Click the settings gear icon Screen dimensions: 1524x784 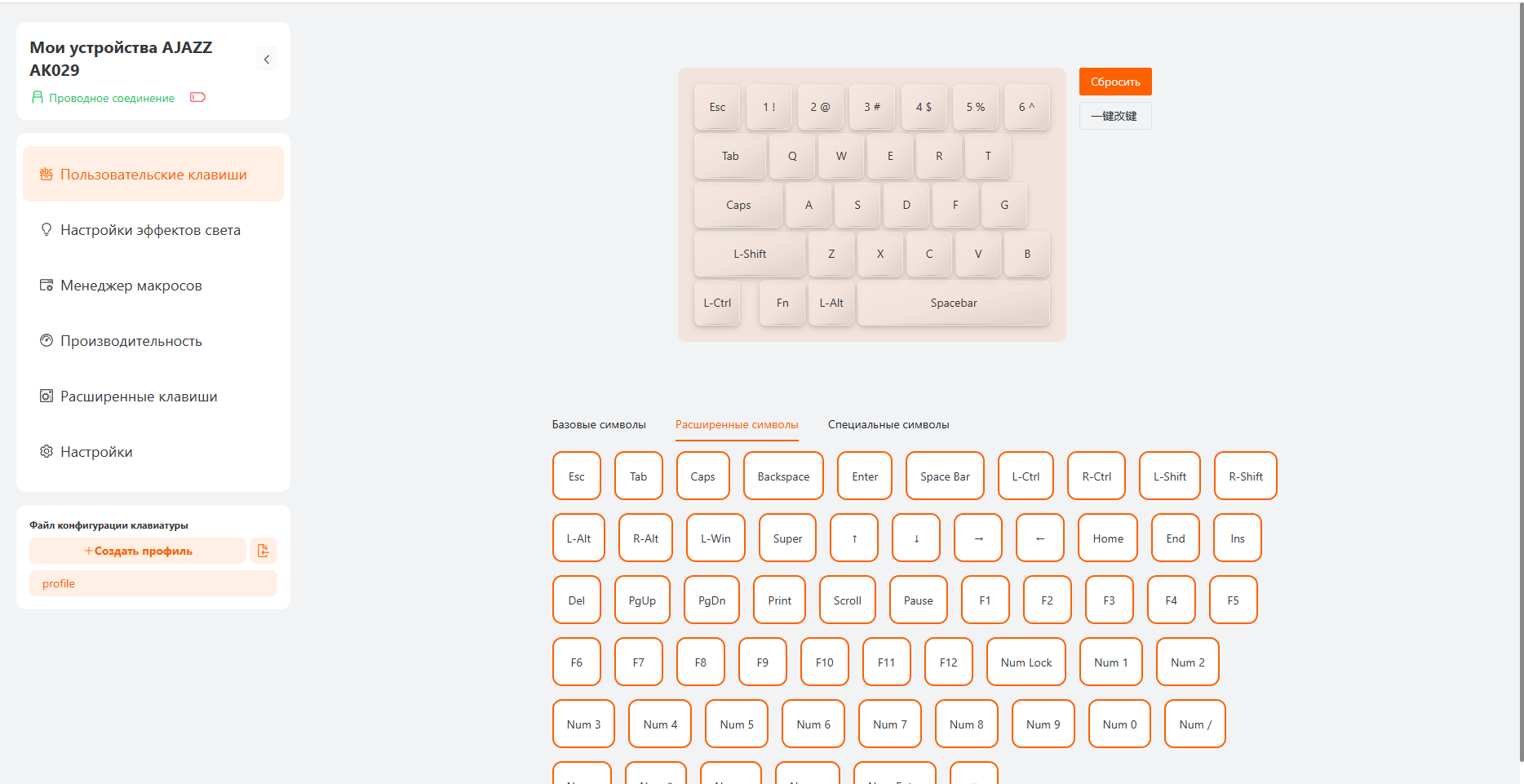[x=47, y=451]
